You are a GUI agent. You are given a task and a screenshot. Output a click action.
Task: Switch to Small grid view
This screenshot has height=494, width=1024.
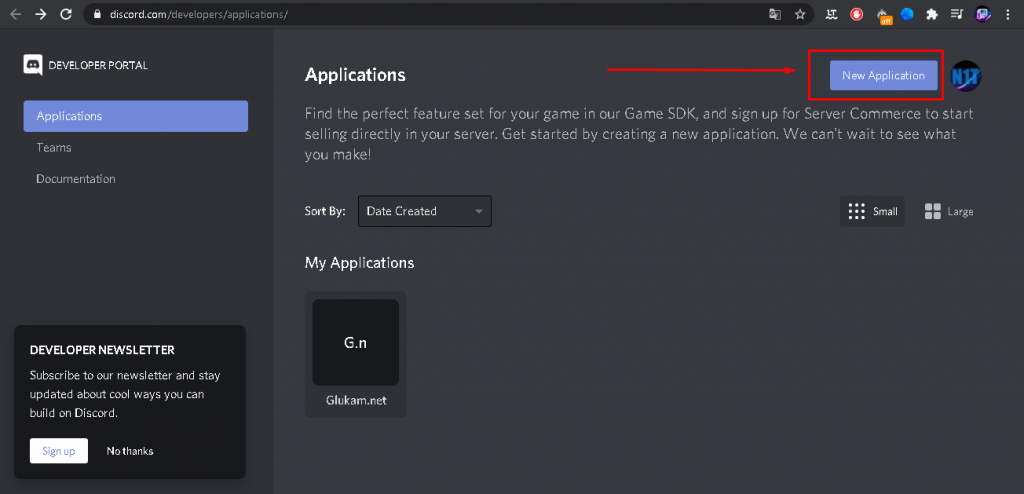tap(872, 211)
